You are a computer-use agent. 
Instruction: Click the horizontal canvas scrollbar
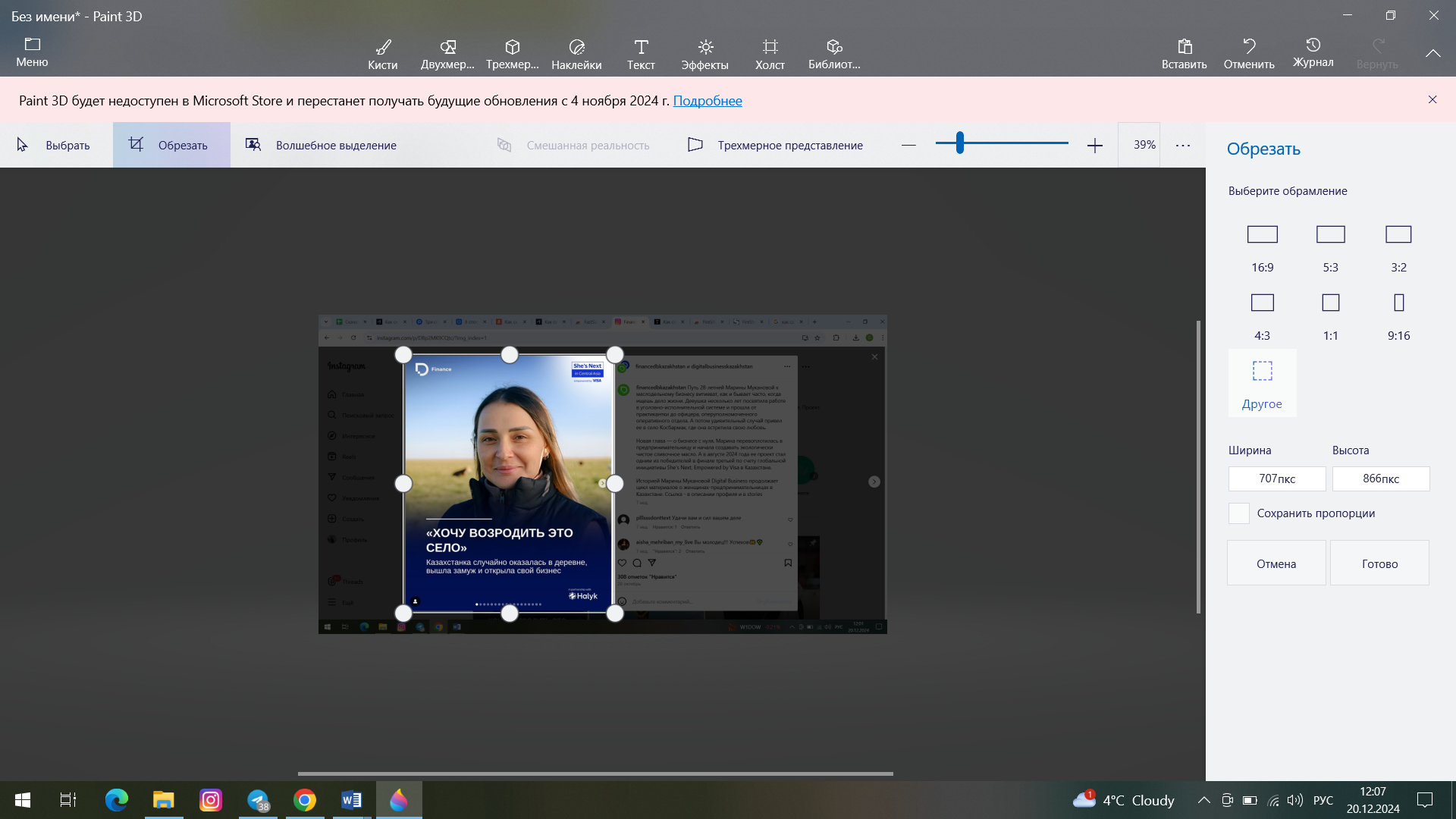coord(595,773)
